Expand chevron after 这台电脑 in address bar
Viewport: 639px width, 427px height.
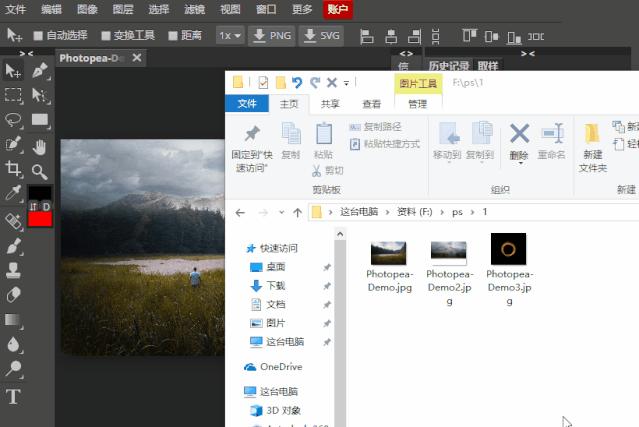pos(387,212)
